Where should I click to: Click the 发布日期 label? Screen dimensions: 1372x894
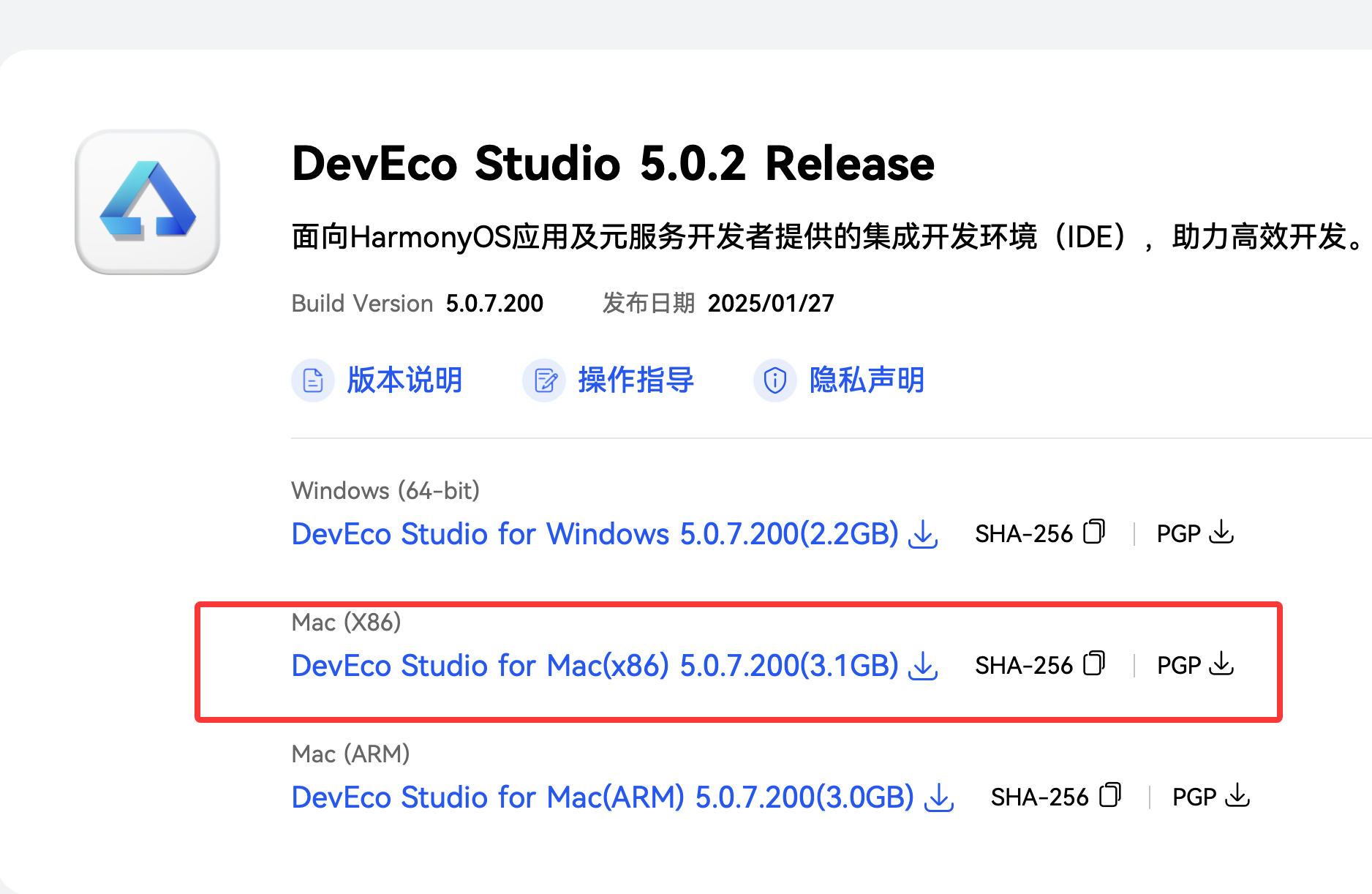tap(649, 304)
